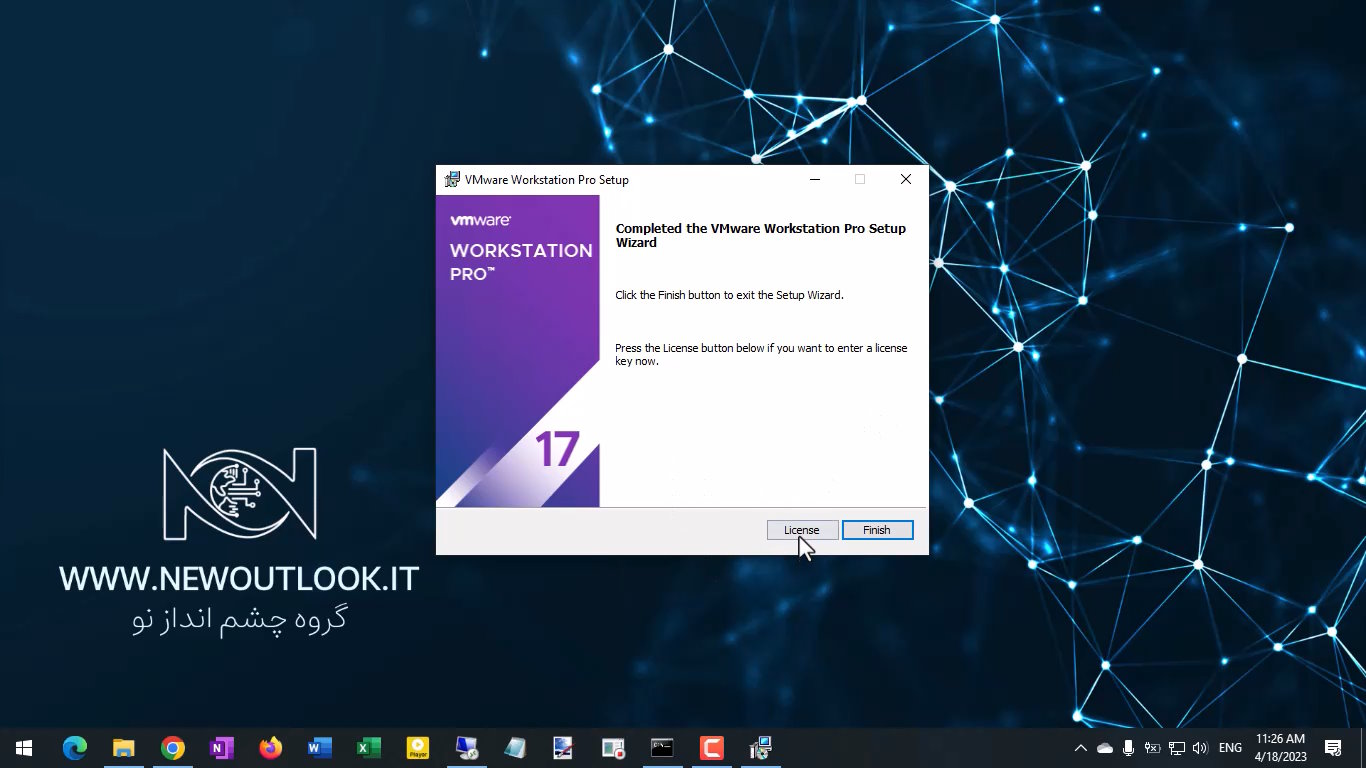The image size is (1366, 768).
Task: Open the Action Center notifications icon
Action: click(1333, 748)
